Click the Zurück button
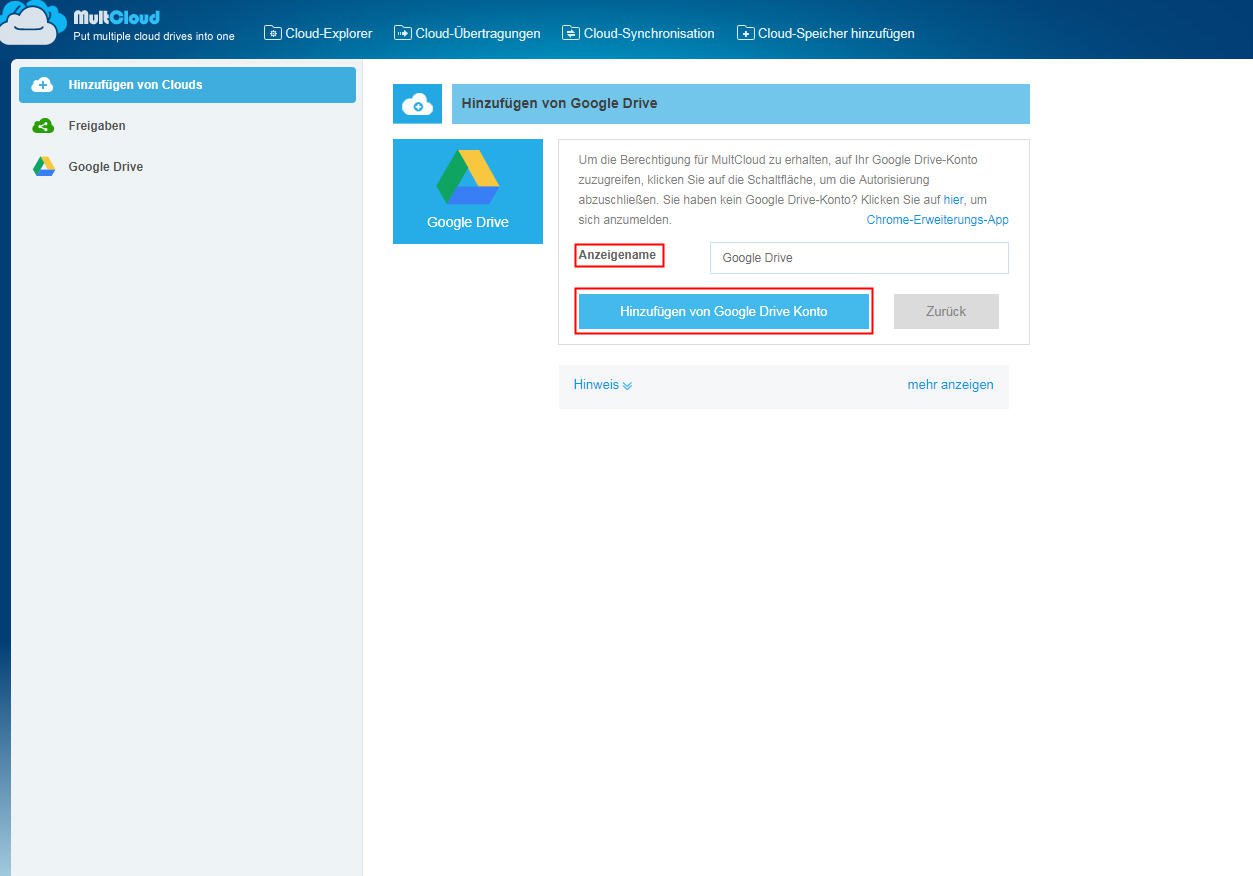1253x876 pixels. tap(946, 311)
